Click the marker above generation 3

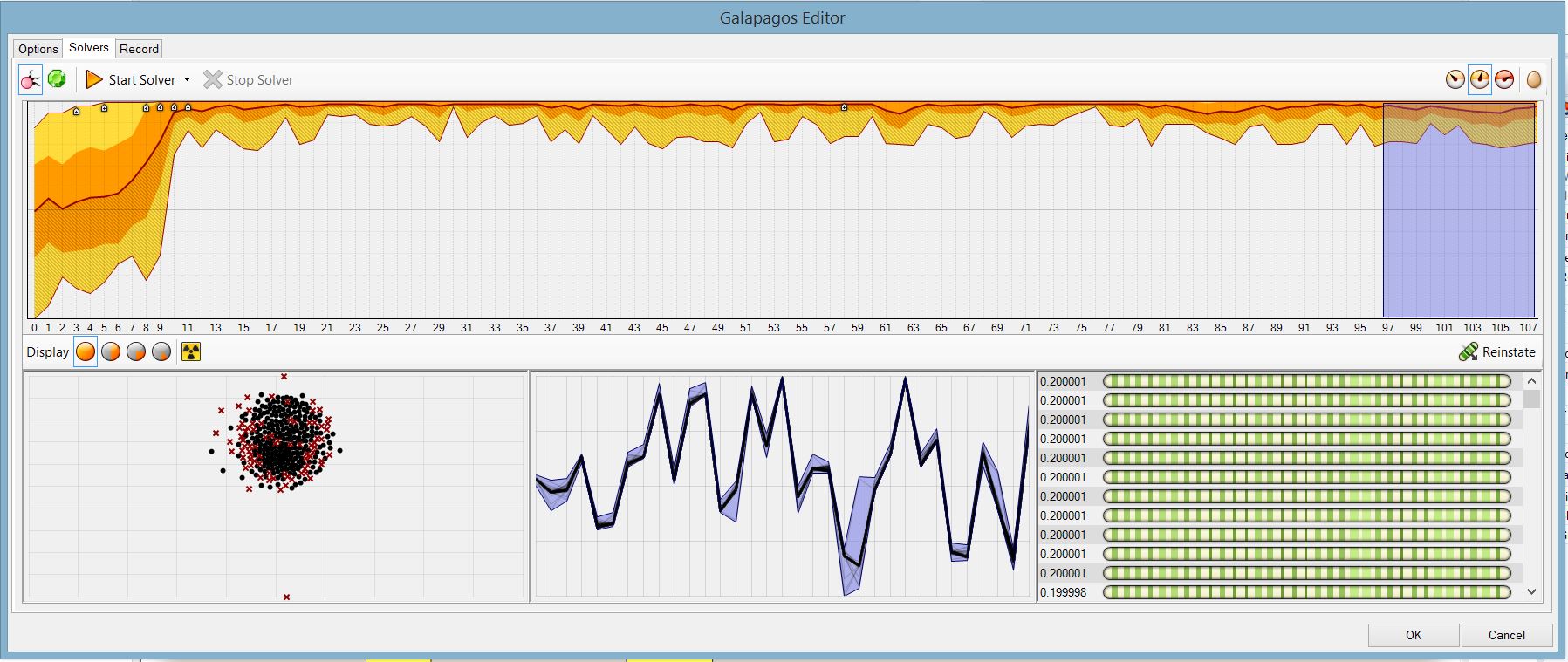(77, 112)
